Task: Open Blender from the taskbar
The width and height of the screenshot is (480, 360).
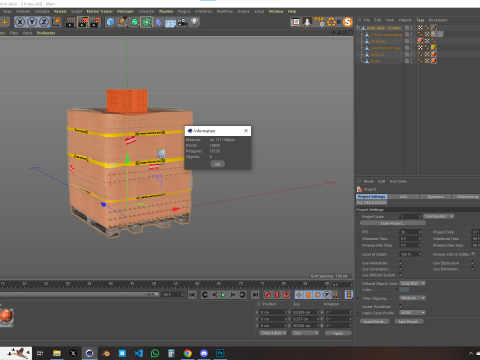Action: pyautogui.click(x=106, y=353)
